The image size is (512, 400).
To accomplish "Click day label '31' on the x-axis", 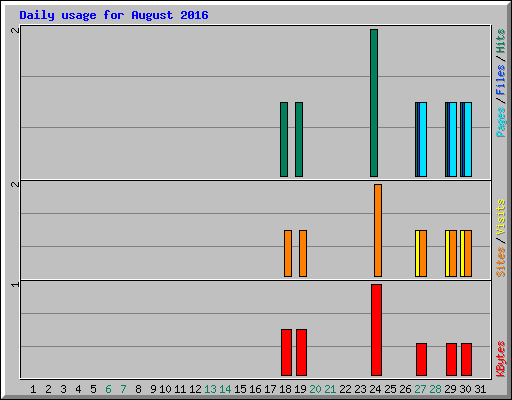I will 480,389.
